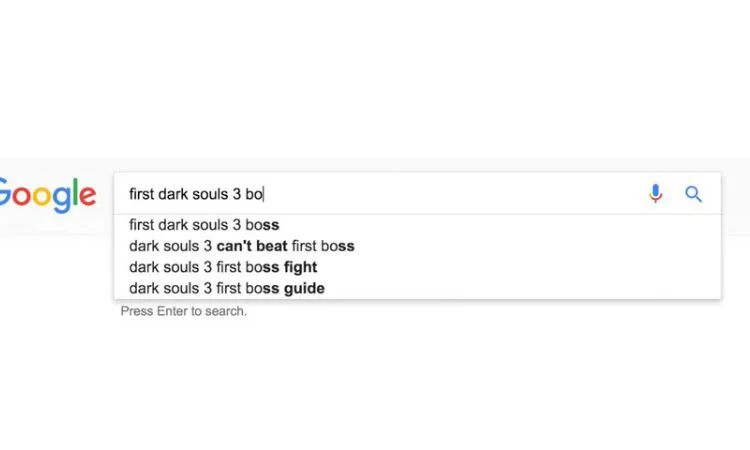Click the green letter l in Google logo
Image resolution: width=750 pixels, height=450 pixels.
pyautogui.click(x=73, y=193)
